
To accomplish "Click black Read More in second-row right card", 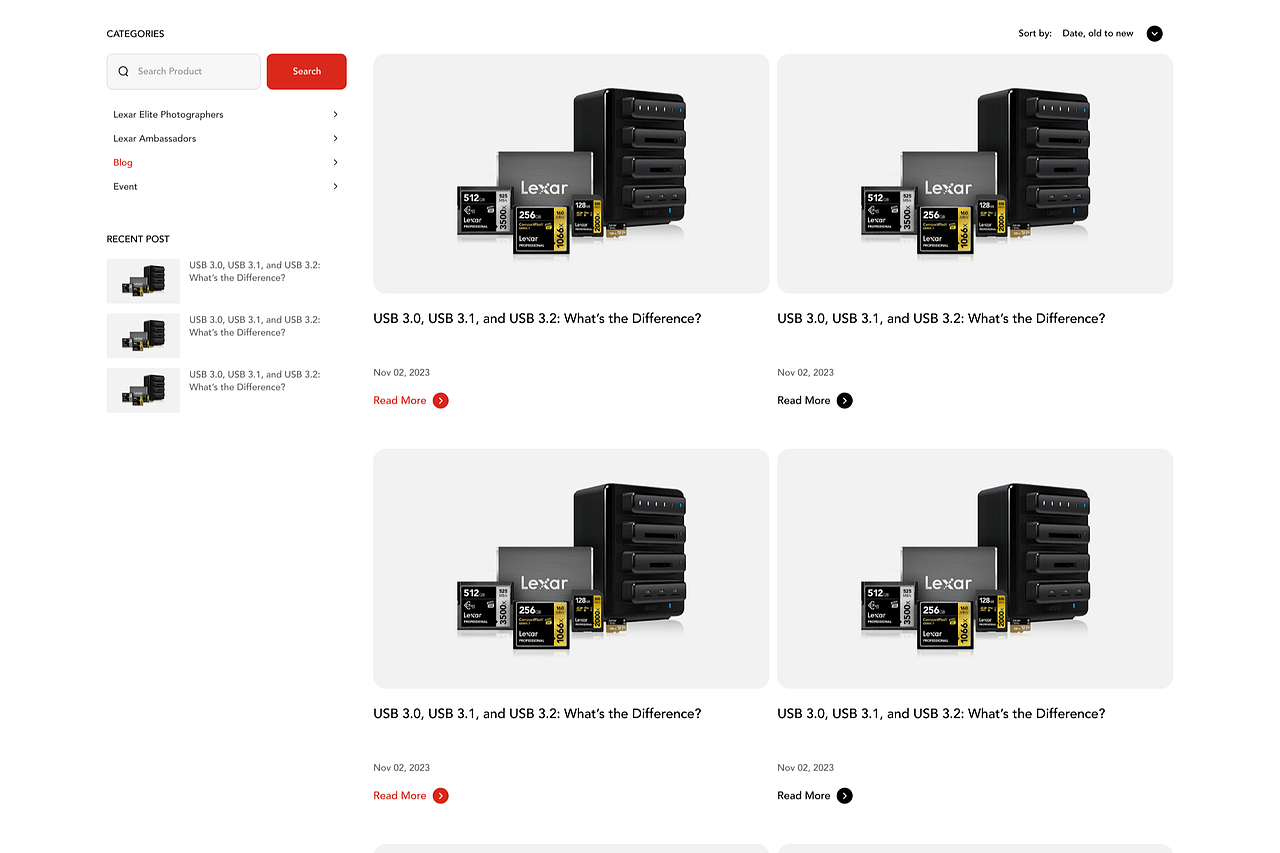I will (x=804, y=796).
